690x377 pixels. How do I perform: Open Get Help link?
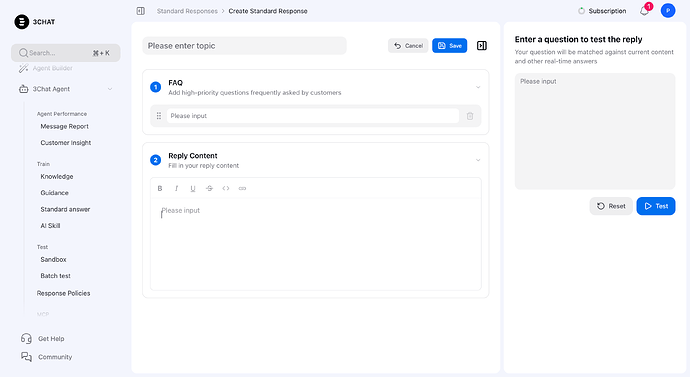(x=51, y=339)
